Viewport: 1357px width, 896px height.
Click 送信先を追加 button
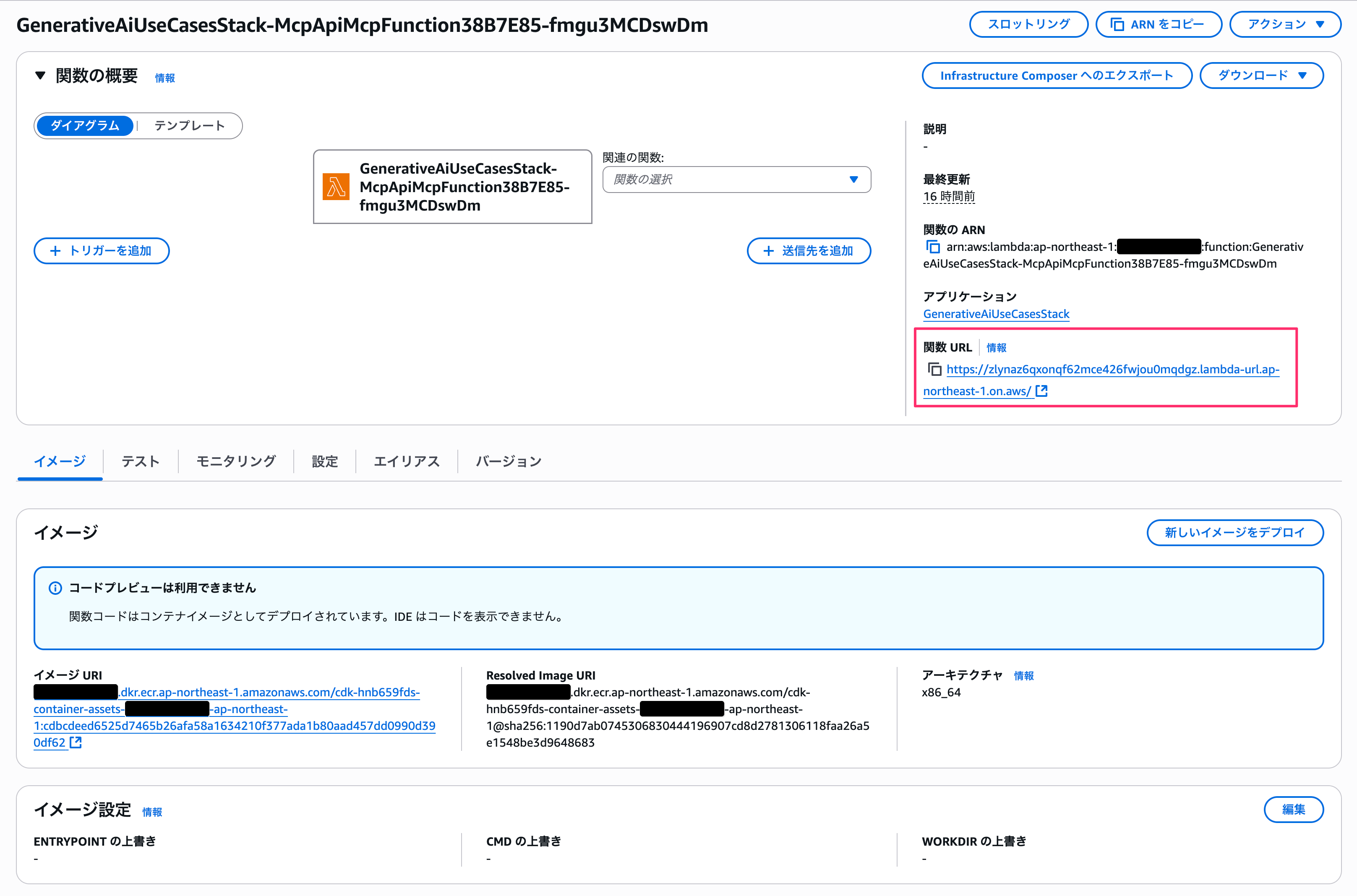(809, 251)
